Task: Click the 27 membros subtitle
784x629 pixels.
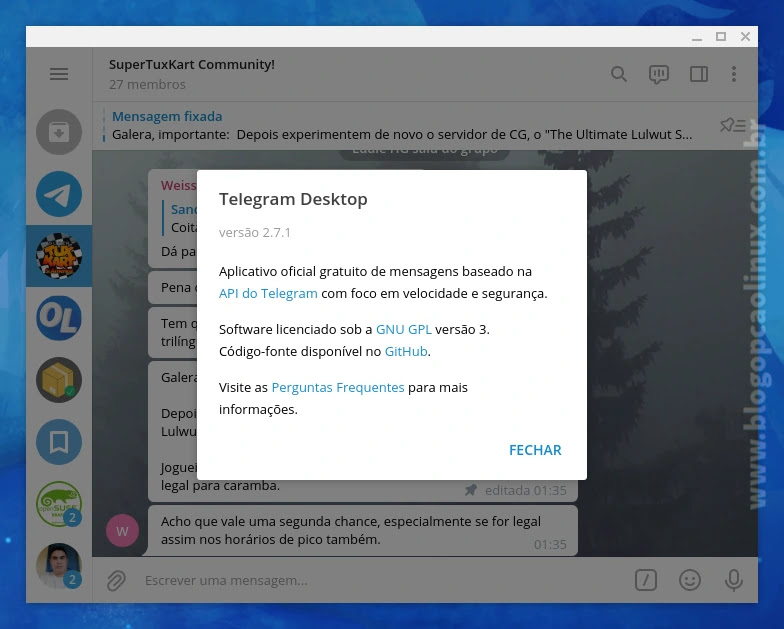Action: click(147, 84)
